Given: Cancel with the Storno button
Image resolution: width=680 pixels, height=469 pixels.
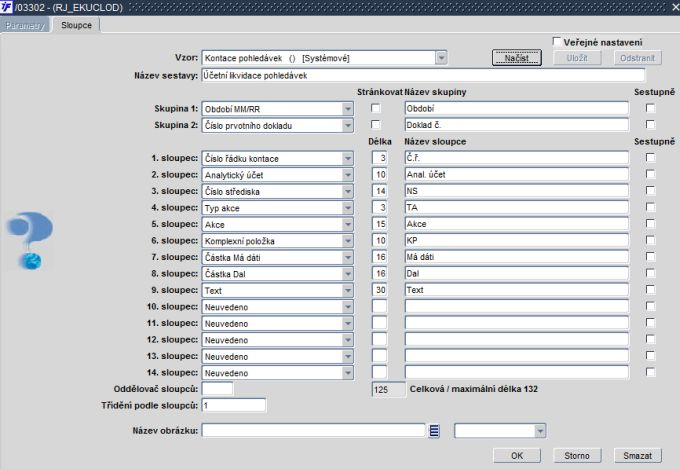Looking at the screenshot, I should click(577, 456).
